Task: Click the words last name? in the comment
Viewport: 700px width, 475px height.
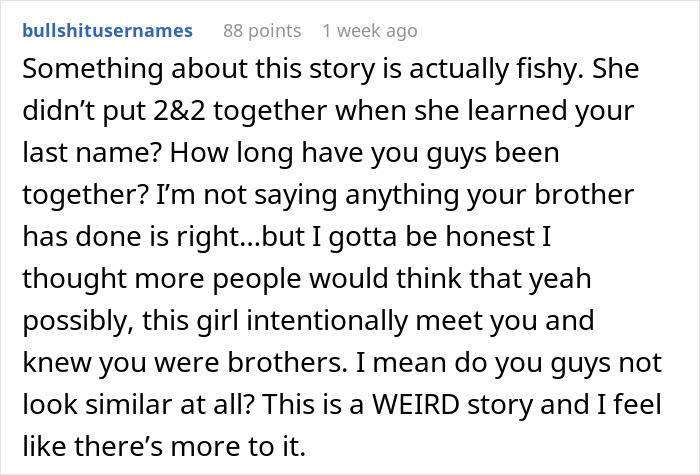Action: pos(92,153)
